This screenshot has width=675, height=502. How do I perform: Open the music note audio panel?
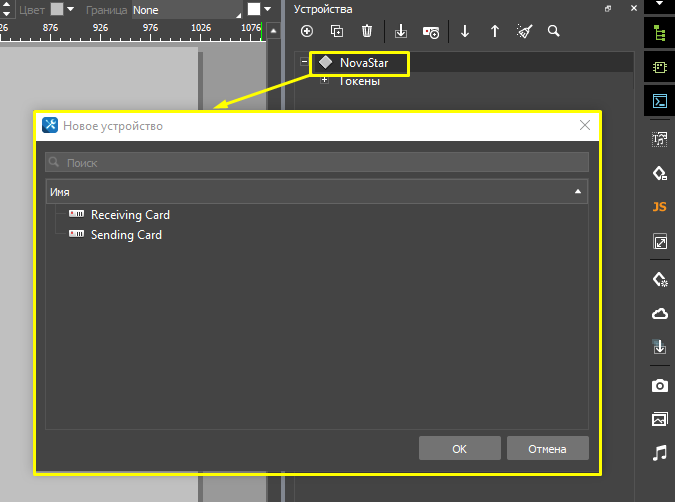(x=659, y=453)
